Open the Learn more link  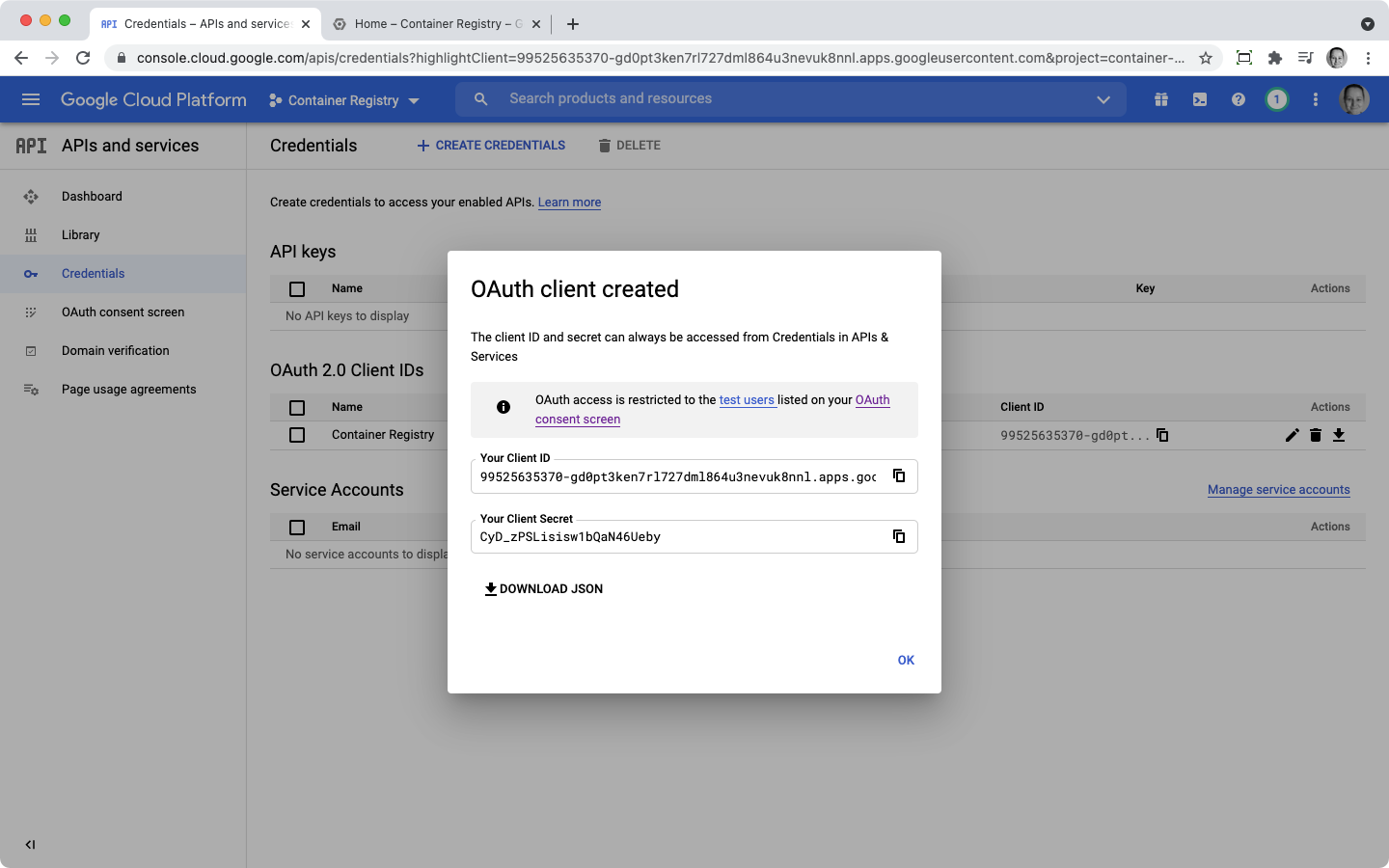point(569,203)
